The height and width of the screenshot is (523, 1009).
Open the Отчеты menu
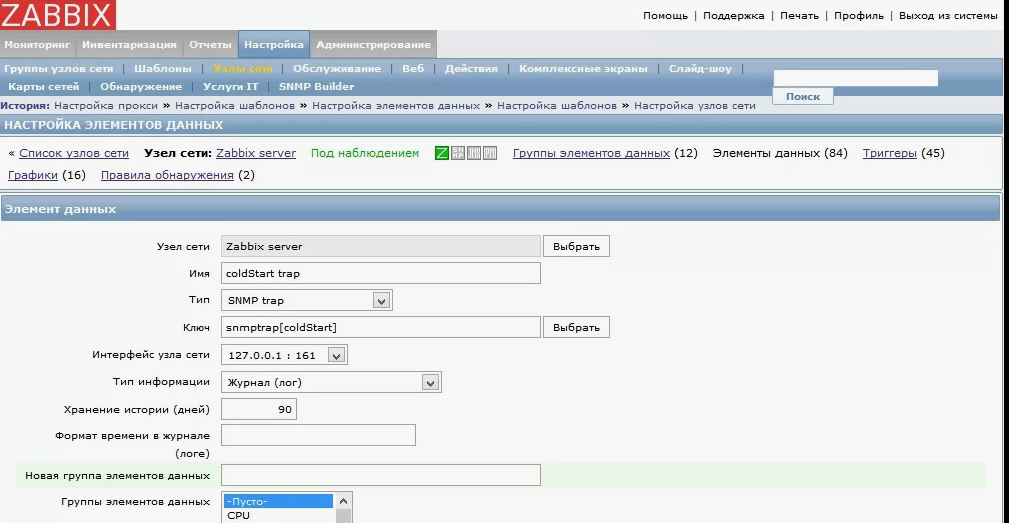(210, 44)
